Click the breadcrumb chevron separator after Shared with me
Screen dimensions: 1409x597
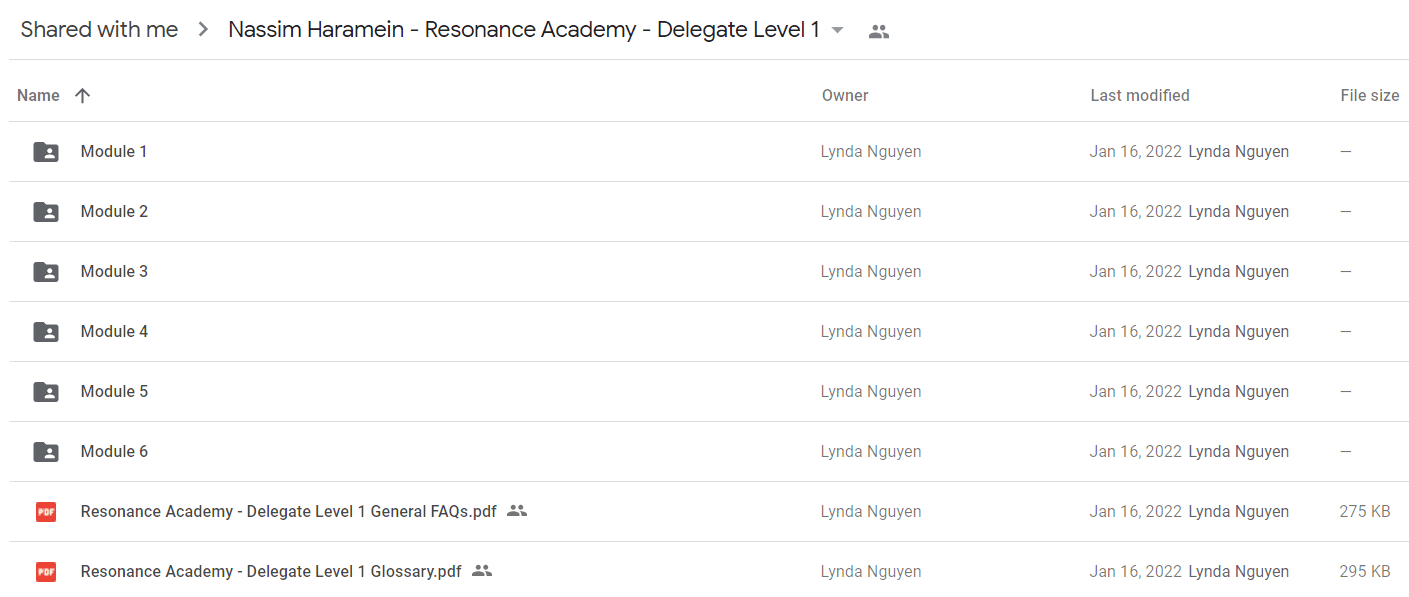pyautogui.click(x=203, y=30)
